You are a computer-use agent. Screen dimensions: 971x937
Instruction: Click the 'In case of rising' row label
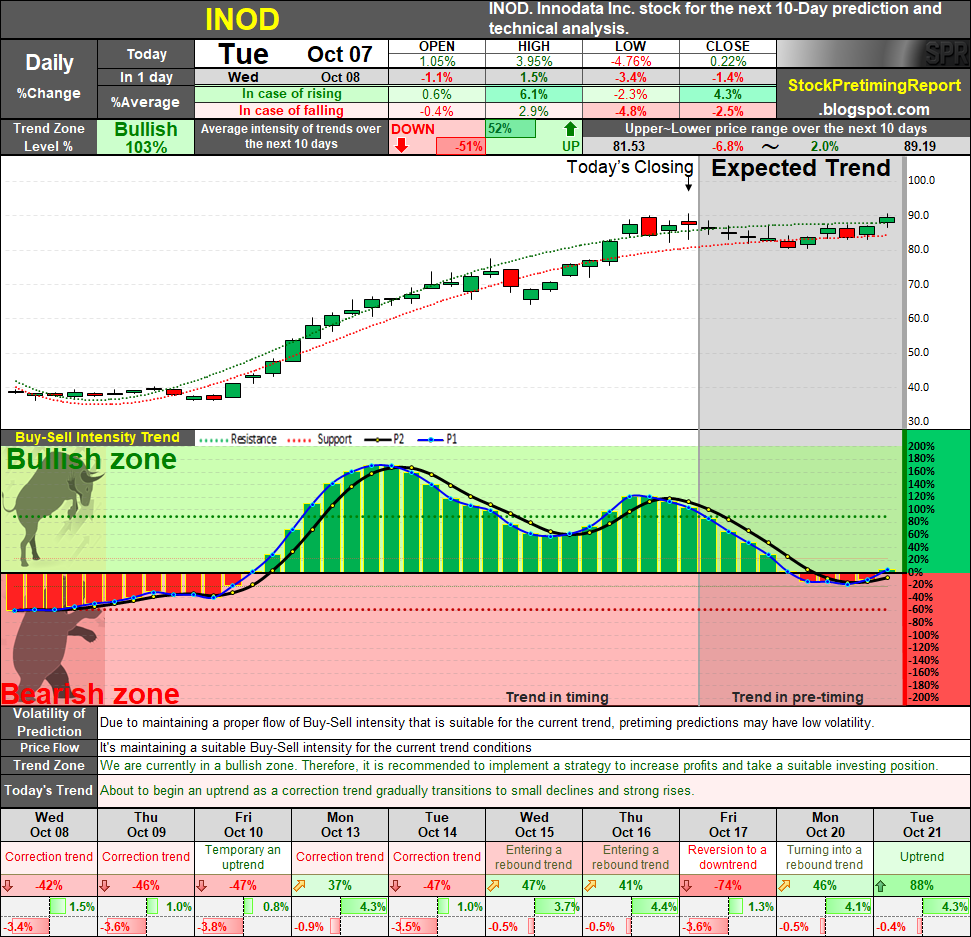(292, 94)
